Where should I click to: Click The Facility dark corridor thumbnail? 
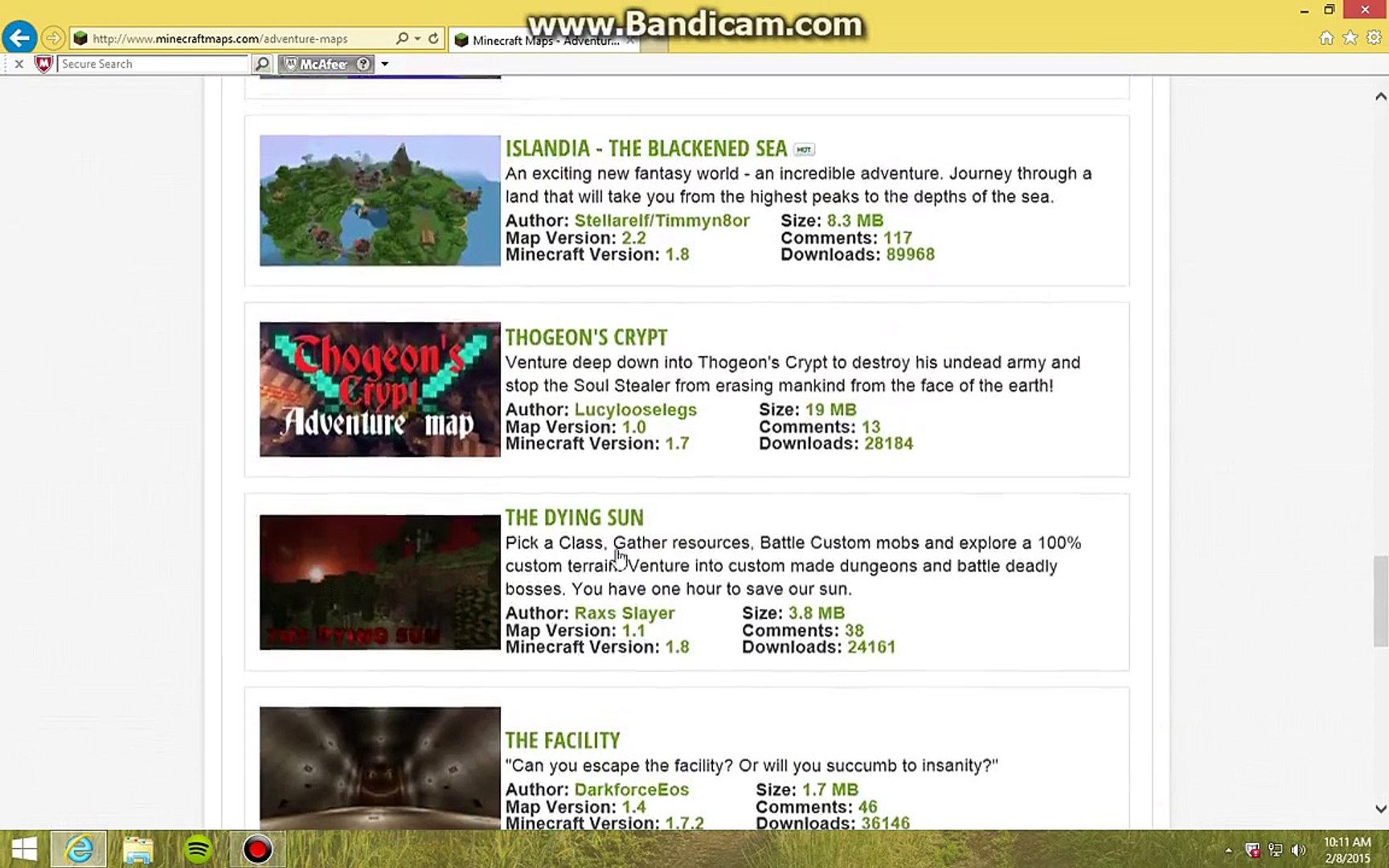379,768
